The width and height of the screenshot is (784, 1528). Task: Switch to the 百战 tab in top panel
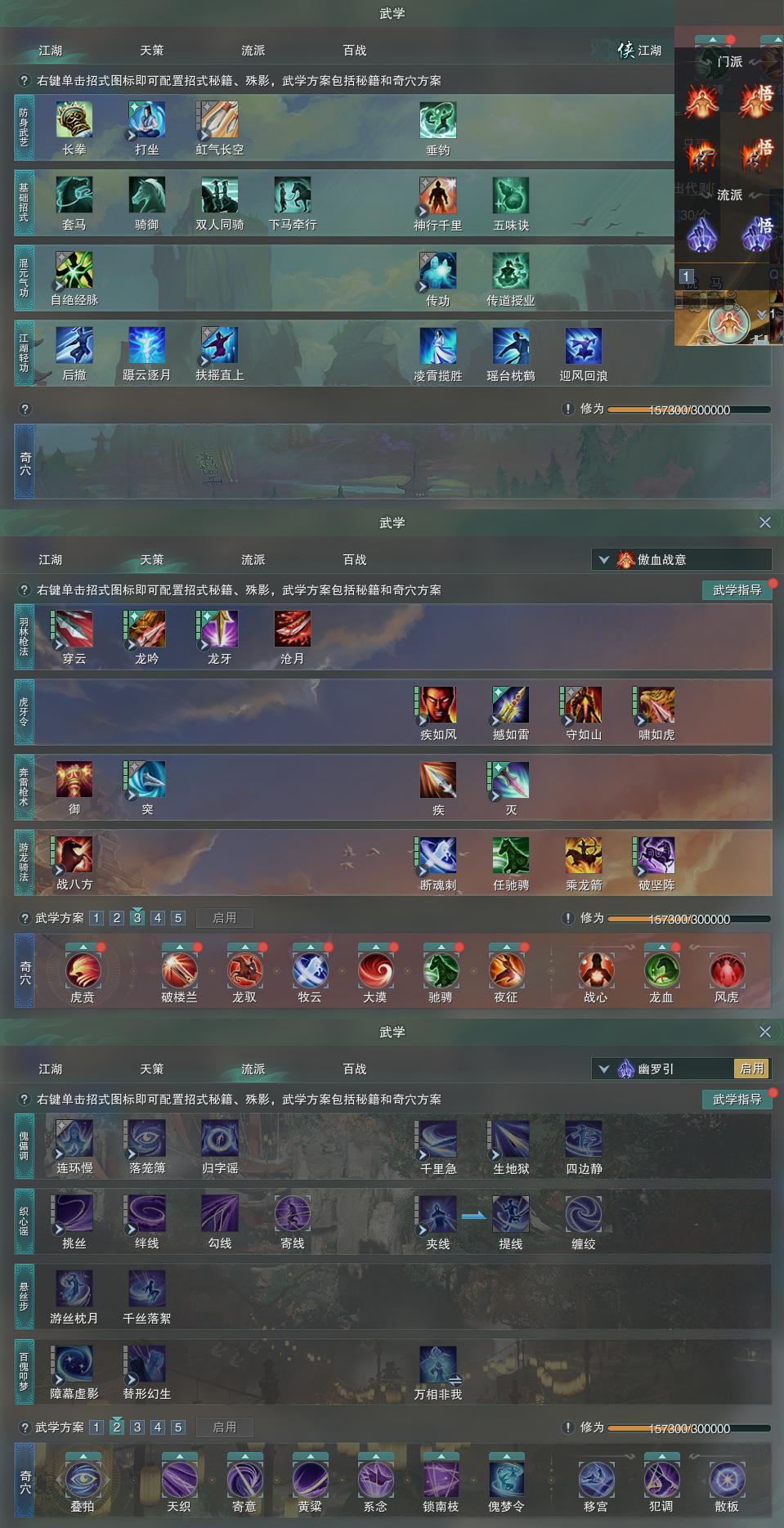(355, 51)
